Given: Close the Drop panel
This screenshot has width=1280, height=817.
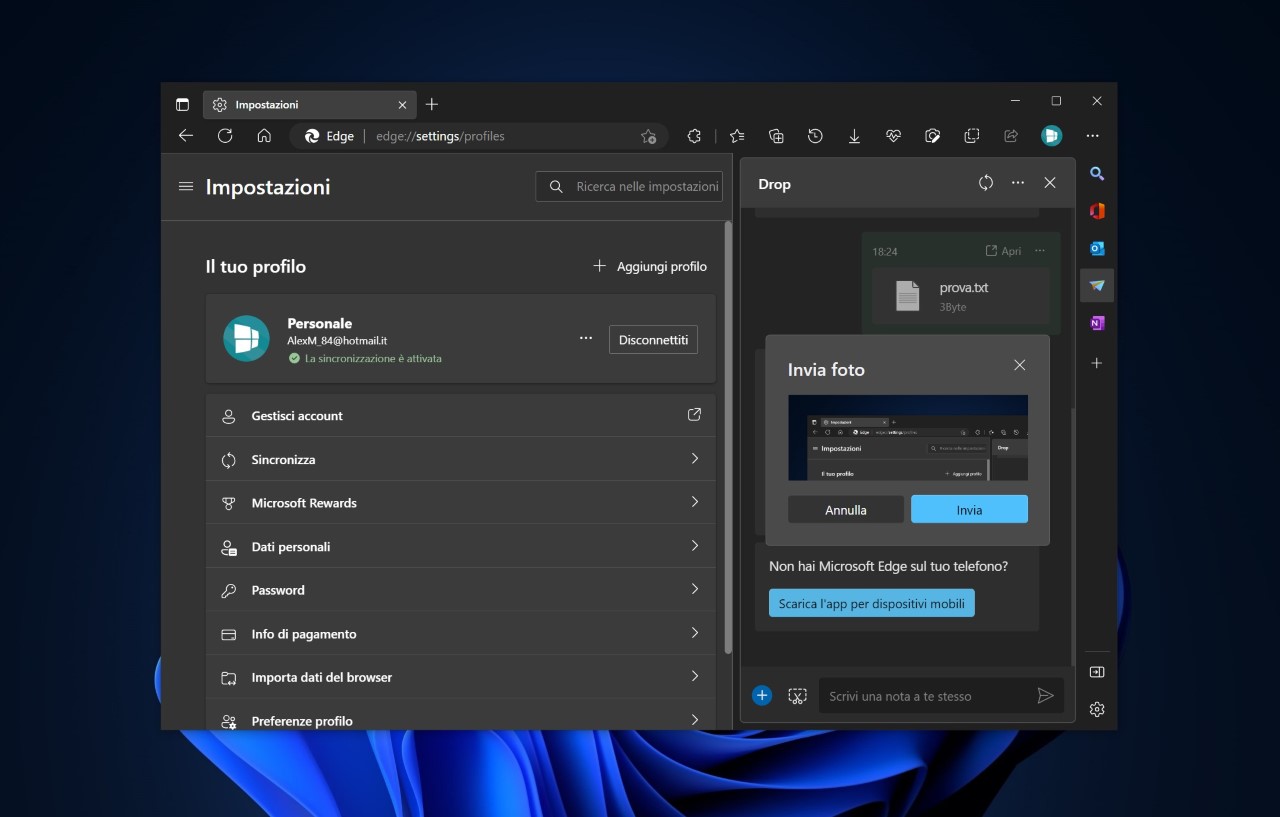Looking at the screenshot, I should tap(1050, 183).
